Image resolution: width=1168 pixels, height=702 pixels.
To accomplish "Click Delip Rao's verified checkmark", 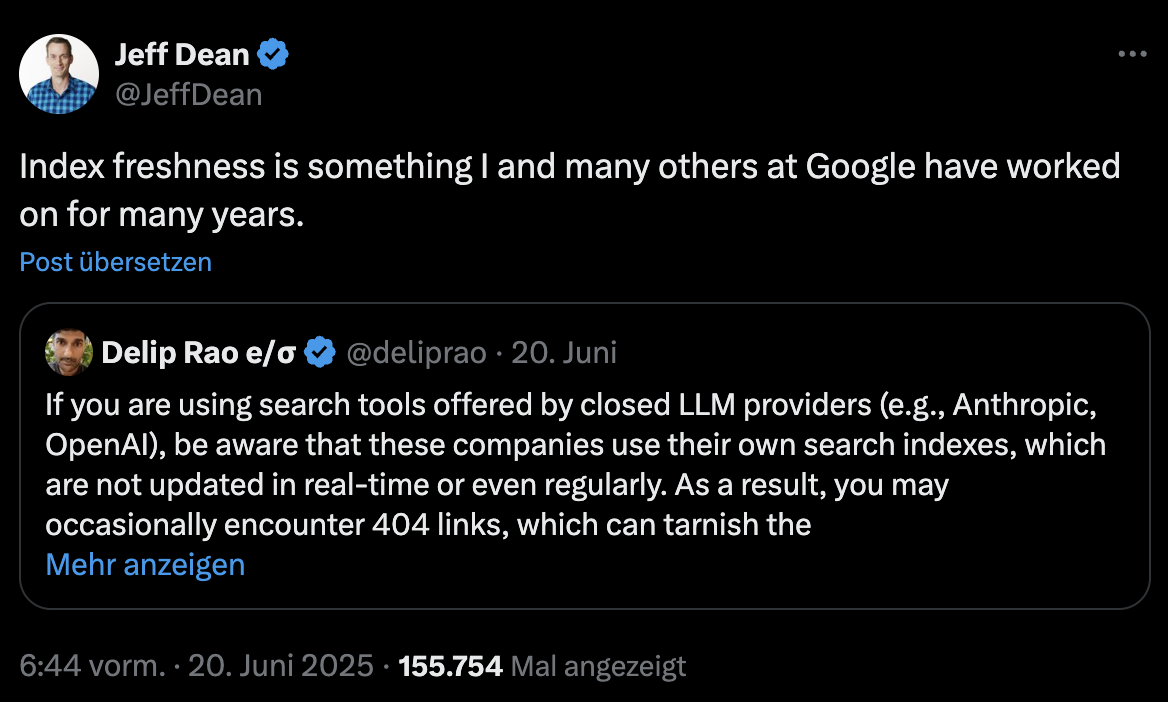I will pyautogui.click(x=319, y=351).
